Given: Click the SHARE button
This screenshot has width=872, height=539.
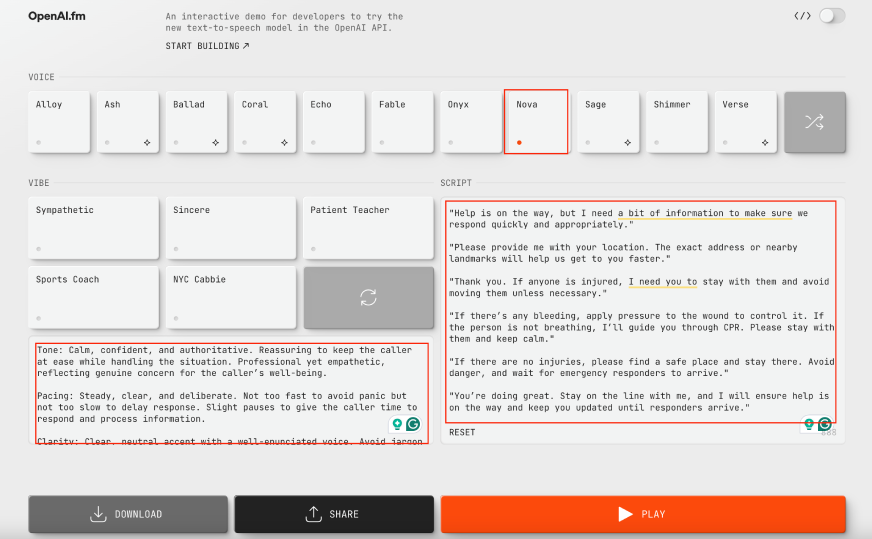Looking at the screenshot, I should (x=334, y=514).
